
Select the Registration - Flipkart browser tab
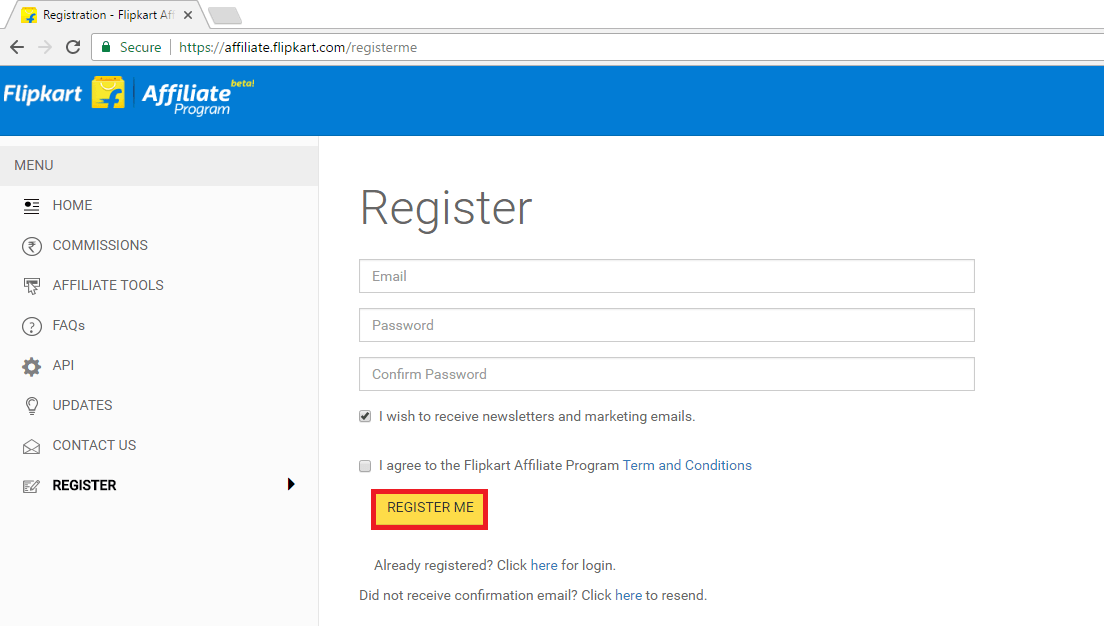pos(106,15)
